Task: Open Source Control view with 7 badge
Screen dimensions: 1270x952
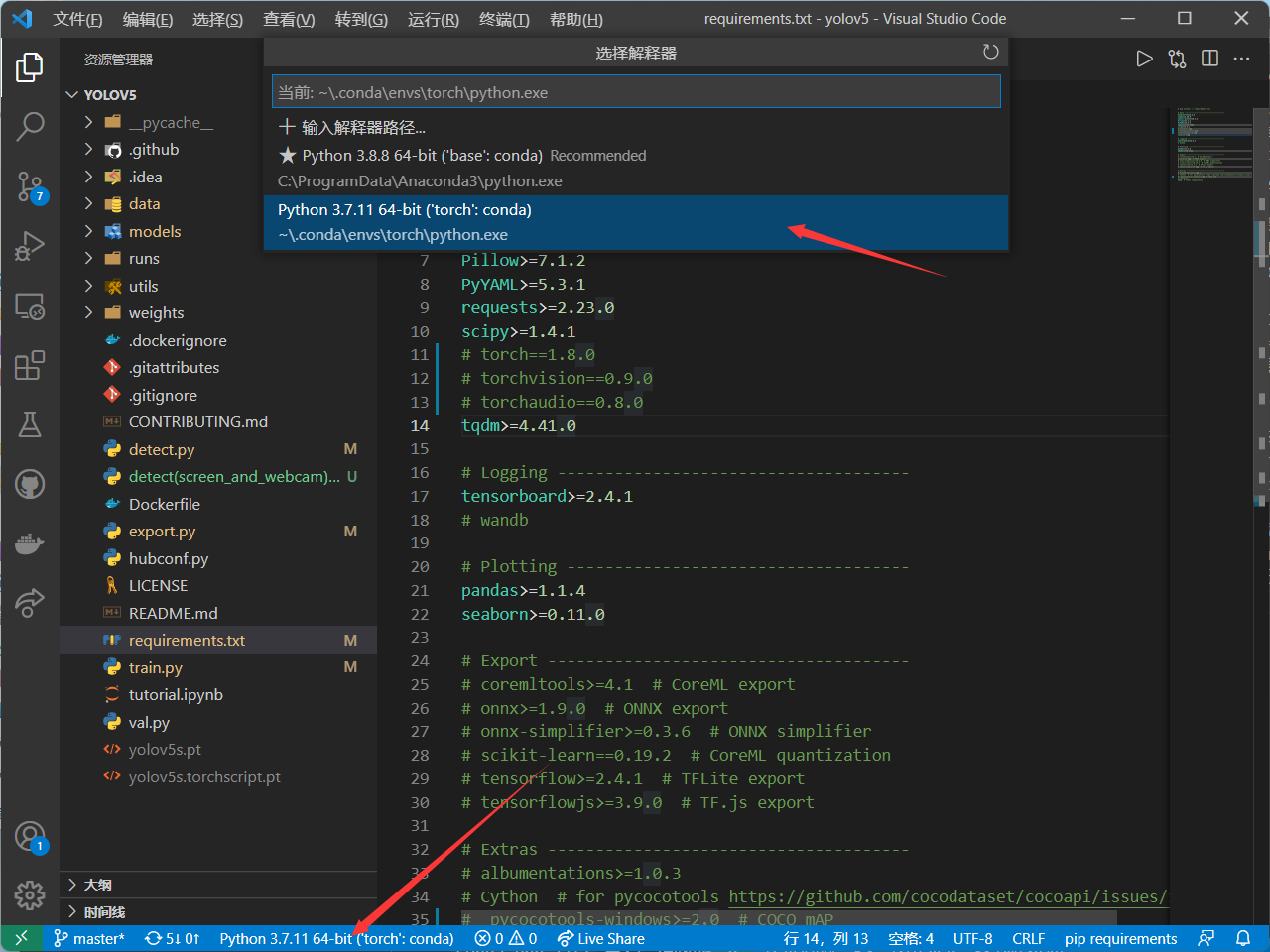Action: (x=30, y=186)
